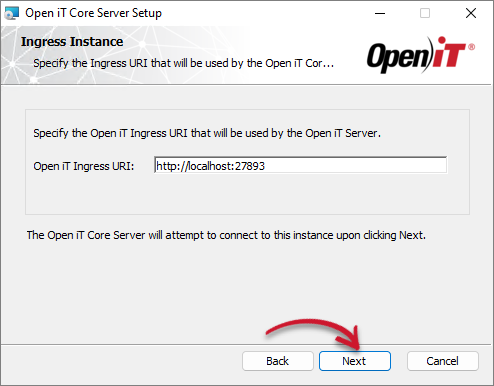Place cursor on port 27893 in the URI
Image resolution: width=494 pixels, height=386 pixels.
point(250,166)
